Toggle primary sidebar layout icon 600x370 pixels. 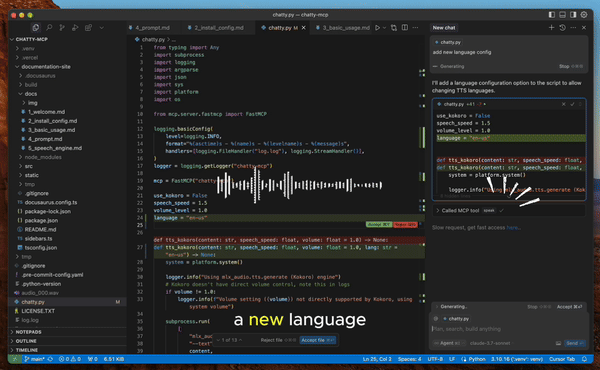tap(551, 15)
